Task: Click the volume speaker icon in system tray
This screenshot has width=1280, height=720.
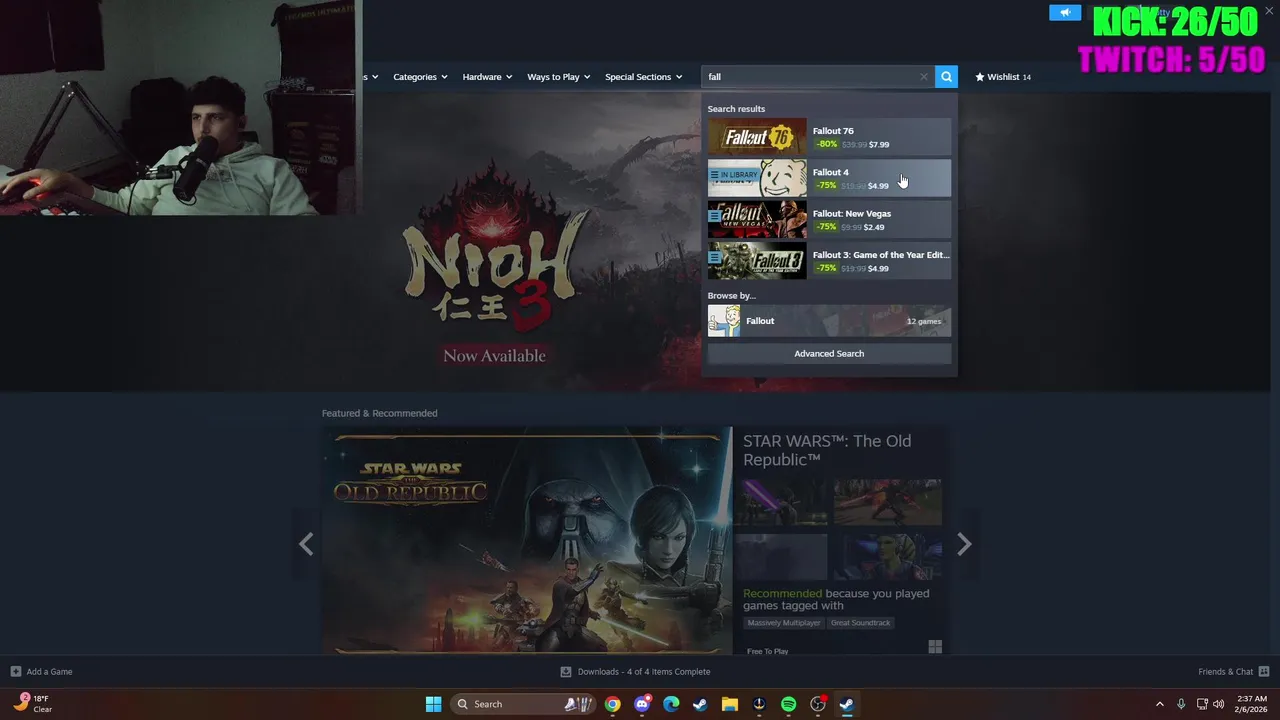Action: (x=1220, y=704)
